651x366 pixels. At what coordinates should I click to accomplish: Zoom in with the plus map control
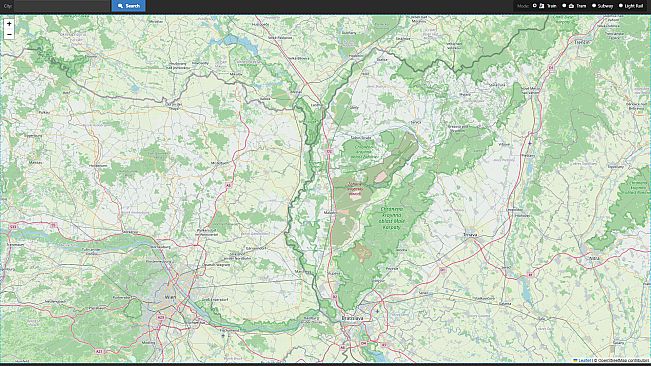[x=9, y=24]
